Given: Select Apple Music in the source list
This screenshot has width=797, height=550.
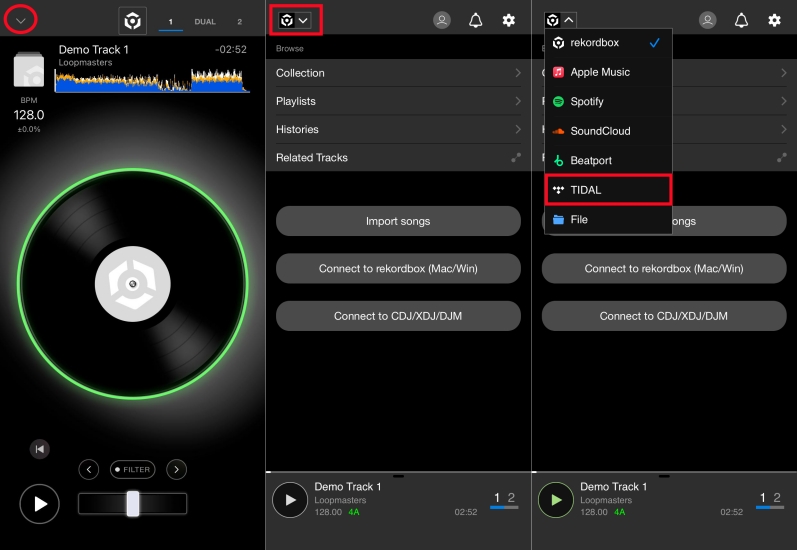Looking at the screenshot, I should point(608,72).
